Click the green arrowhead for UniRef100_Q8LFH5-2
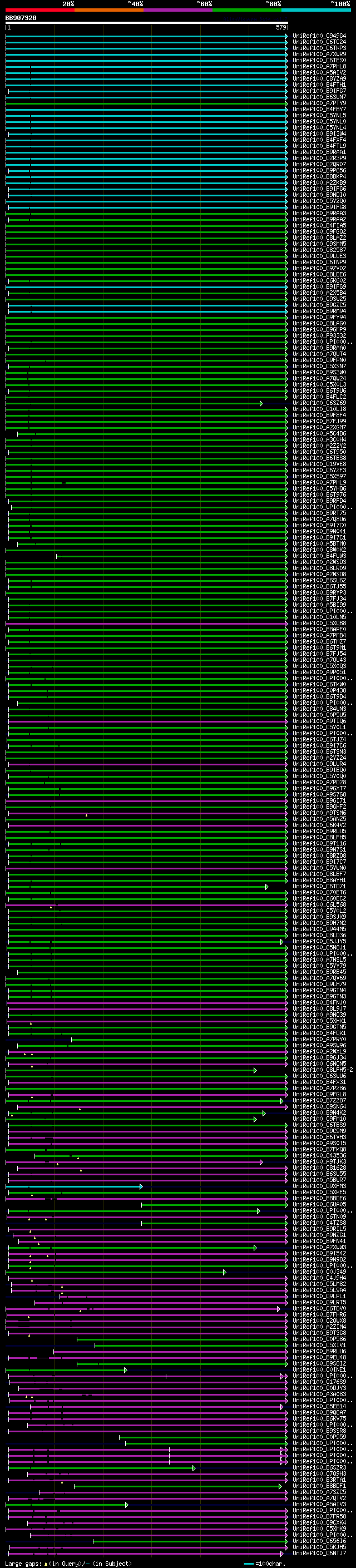 click(255, 1070)
